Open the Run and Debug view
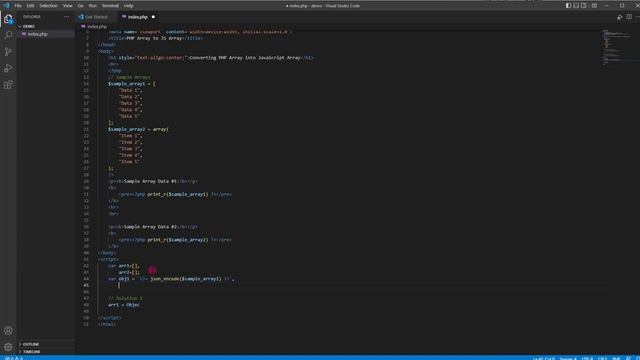640x360 pixels. pos(8,68)
